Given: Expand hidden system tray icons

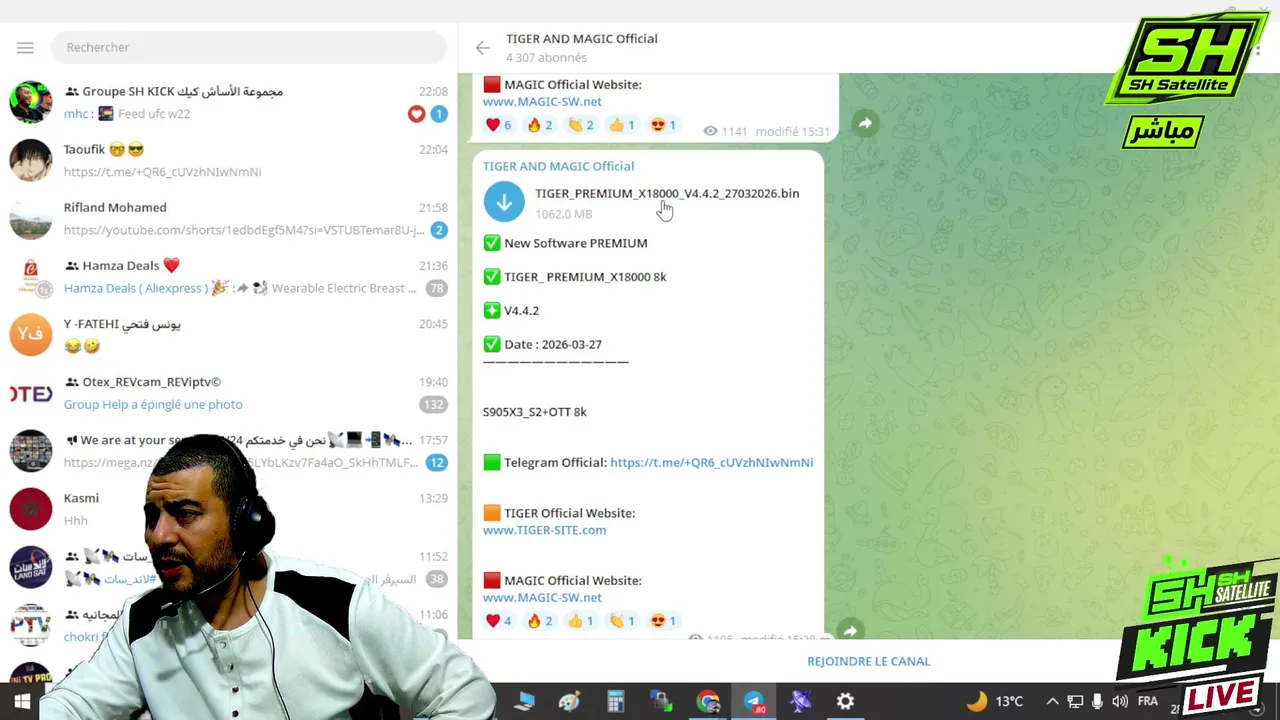Looking at the screenshot, I should coord(1052,701).
